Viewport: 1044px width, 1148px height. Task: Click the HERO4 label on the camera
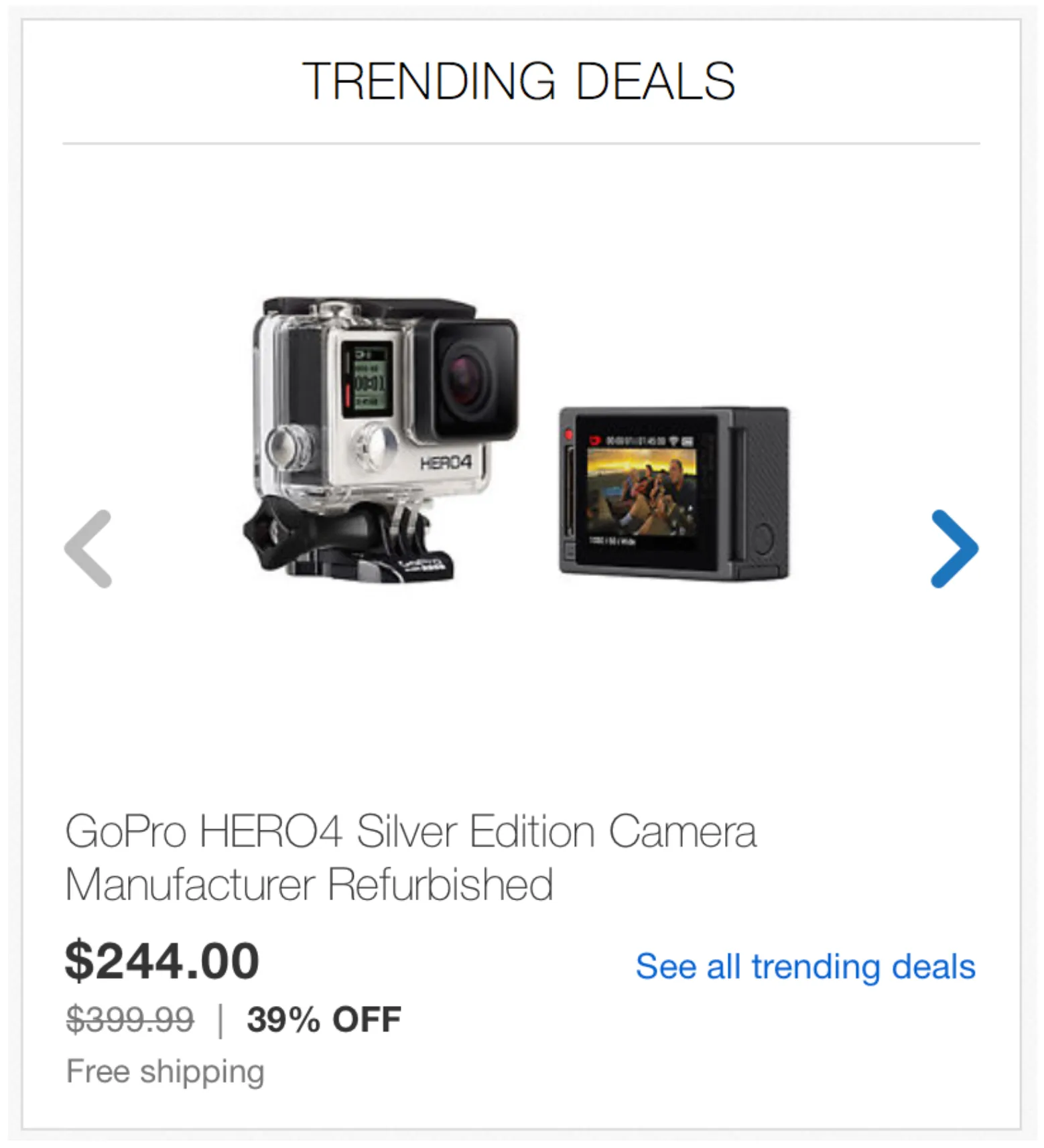pyautogui.click(x=446, y=463)
